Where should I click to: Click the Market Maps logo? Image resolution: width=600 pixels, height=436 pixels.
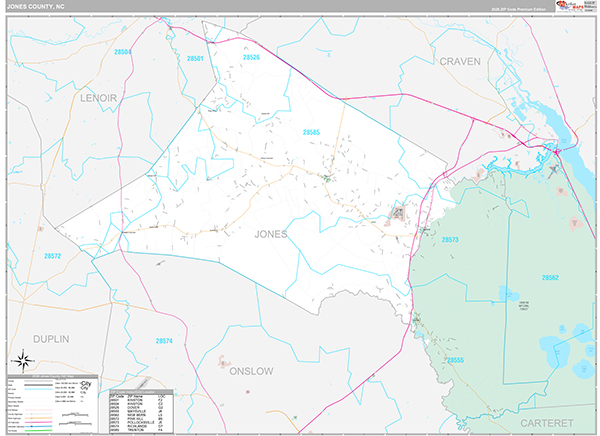click(x=570, y=9)
